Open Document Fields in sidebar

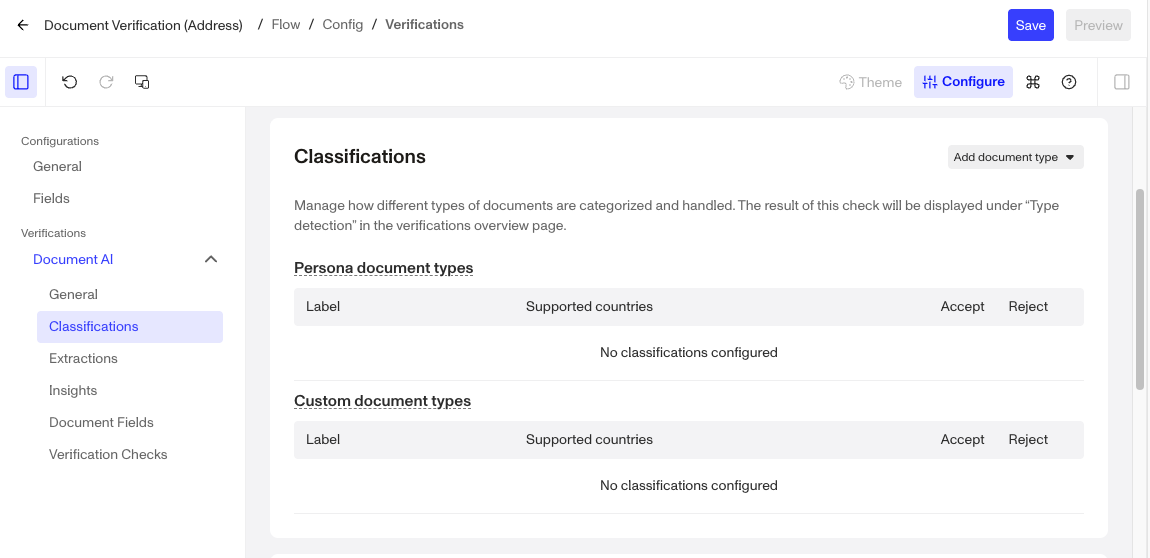point(101,423)
